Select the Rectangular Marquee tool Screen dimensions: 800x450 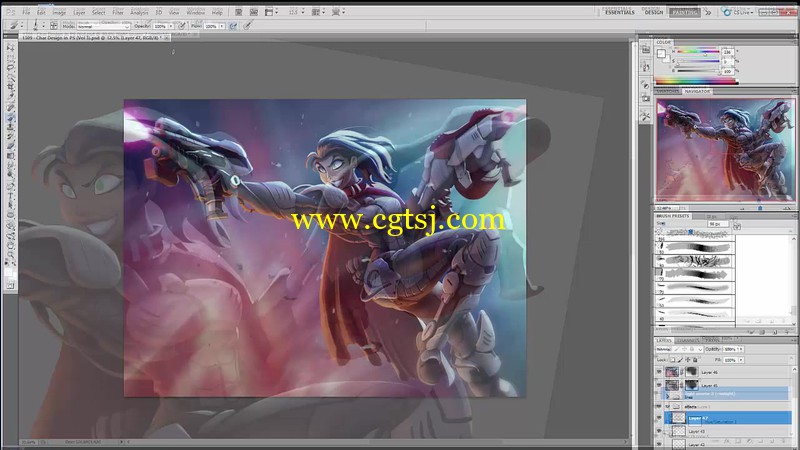pyautogui.click(x=10, y=58)
